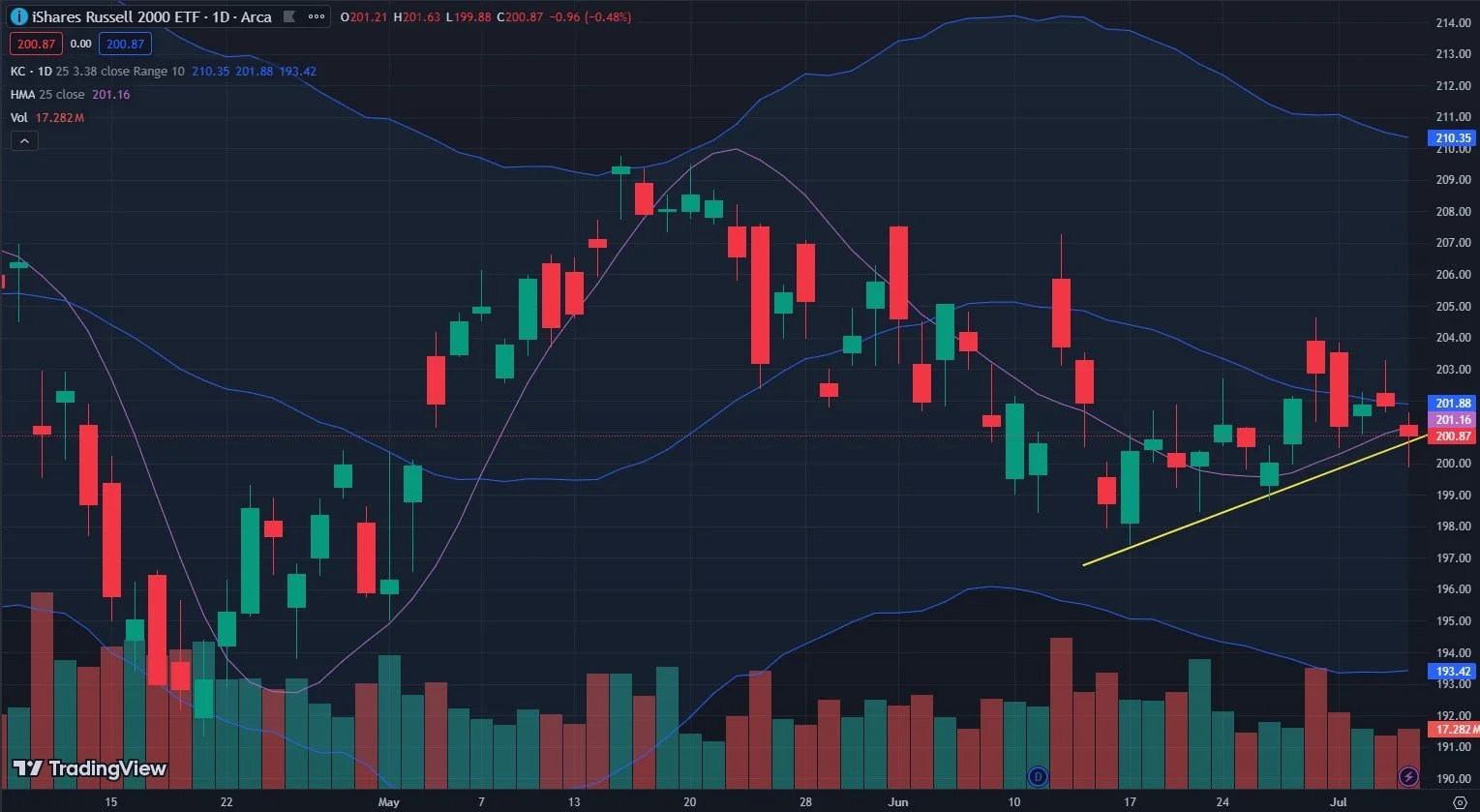Click the 190.00 price scale value
Viewport: 1480px width, 812px height.
pyautogui.click(x=1454, y=778)
